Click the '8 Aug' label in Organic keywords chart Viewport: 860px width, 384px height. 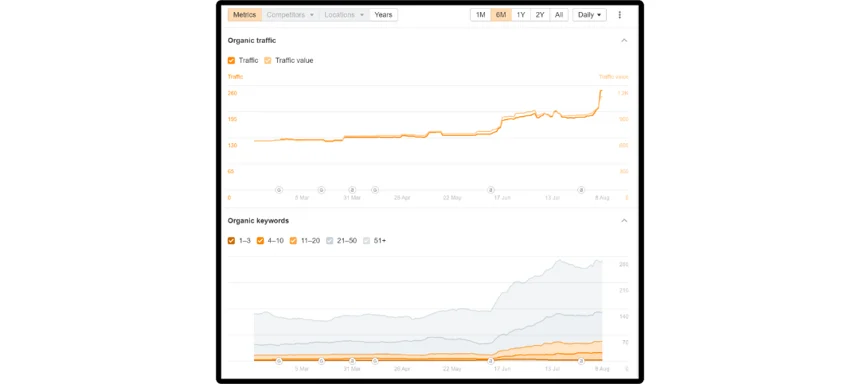tap(602, 369)
